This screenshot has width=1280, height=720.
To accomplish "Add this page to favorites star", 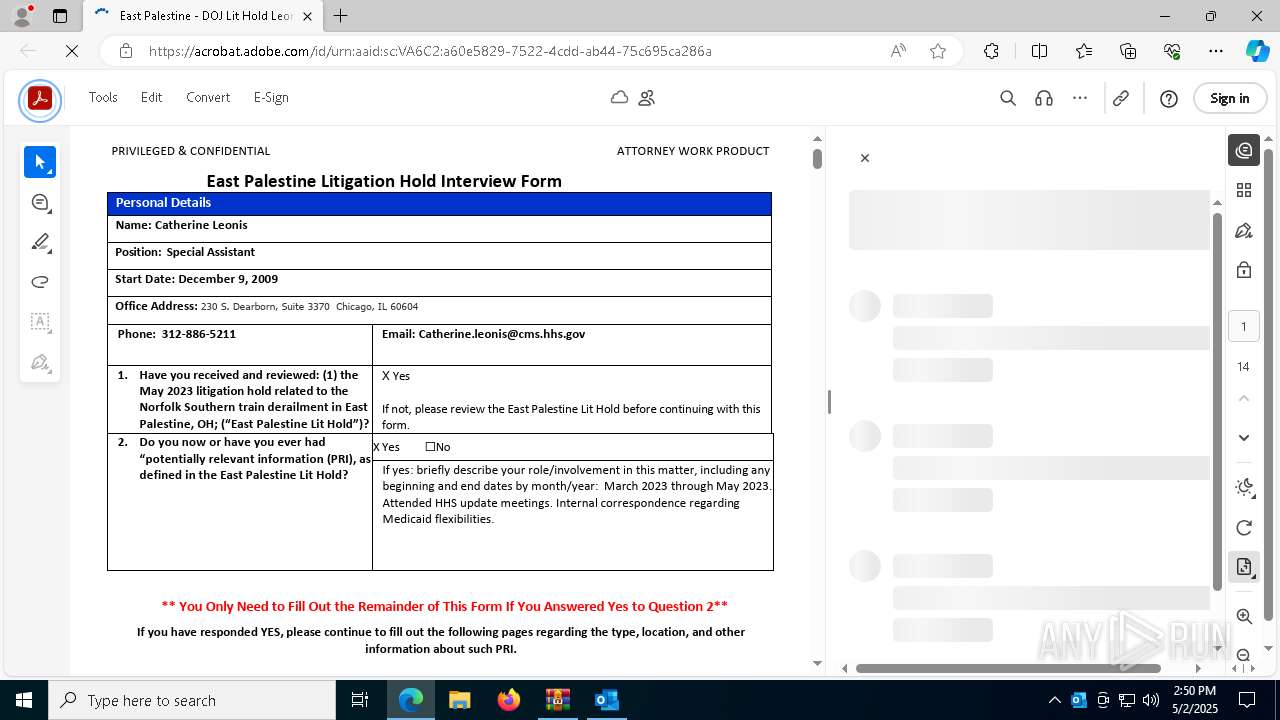I will click(x=938, y=51).
